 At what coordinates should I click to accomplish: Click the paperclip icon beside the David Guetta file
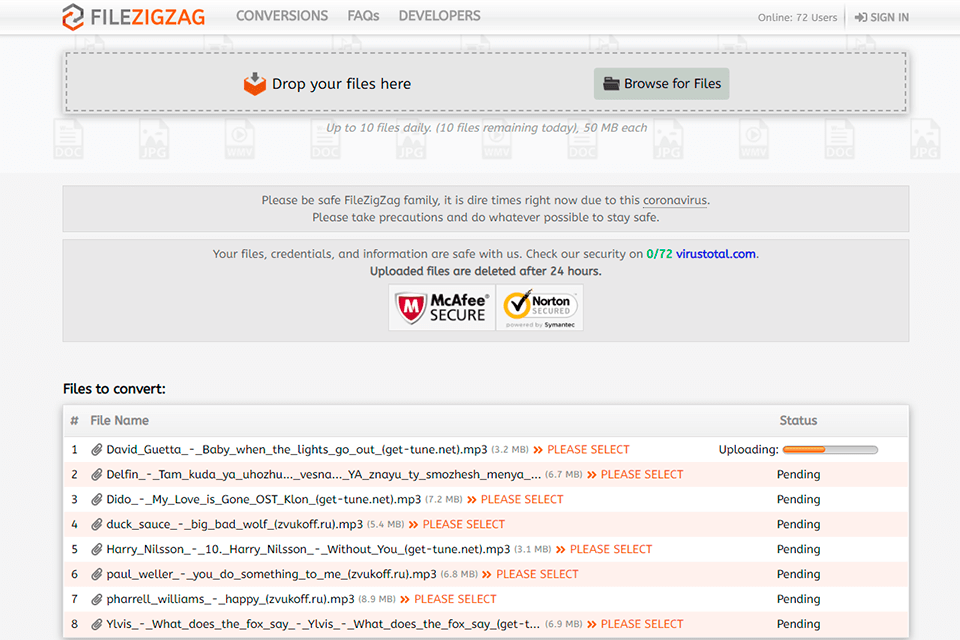97,449
